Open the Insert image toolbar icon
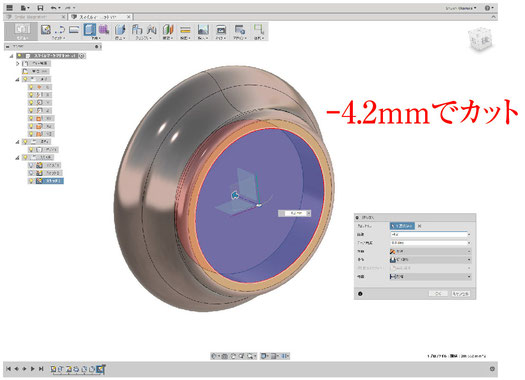525x380 pixels. tap(203, 30)
